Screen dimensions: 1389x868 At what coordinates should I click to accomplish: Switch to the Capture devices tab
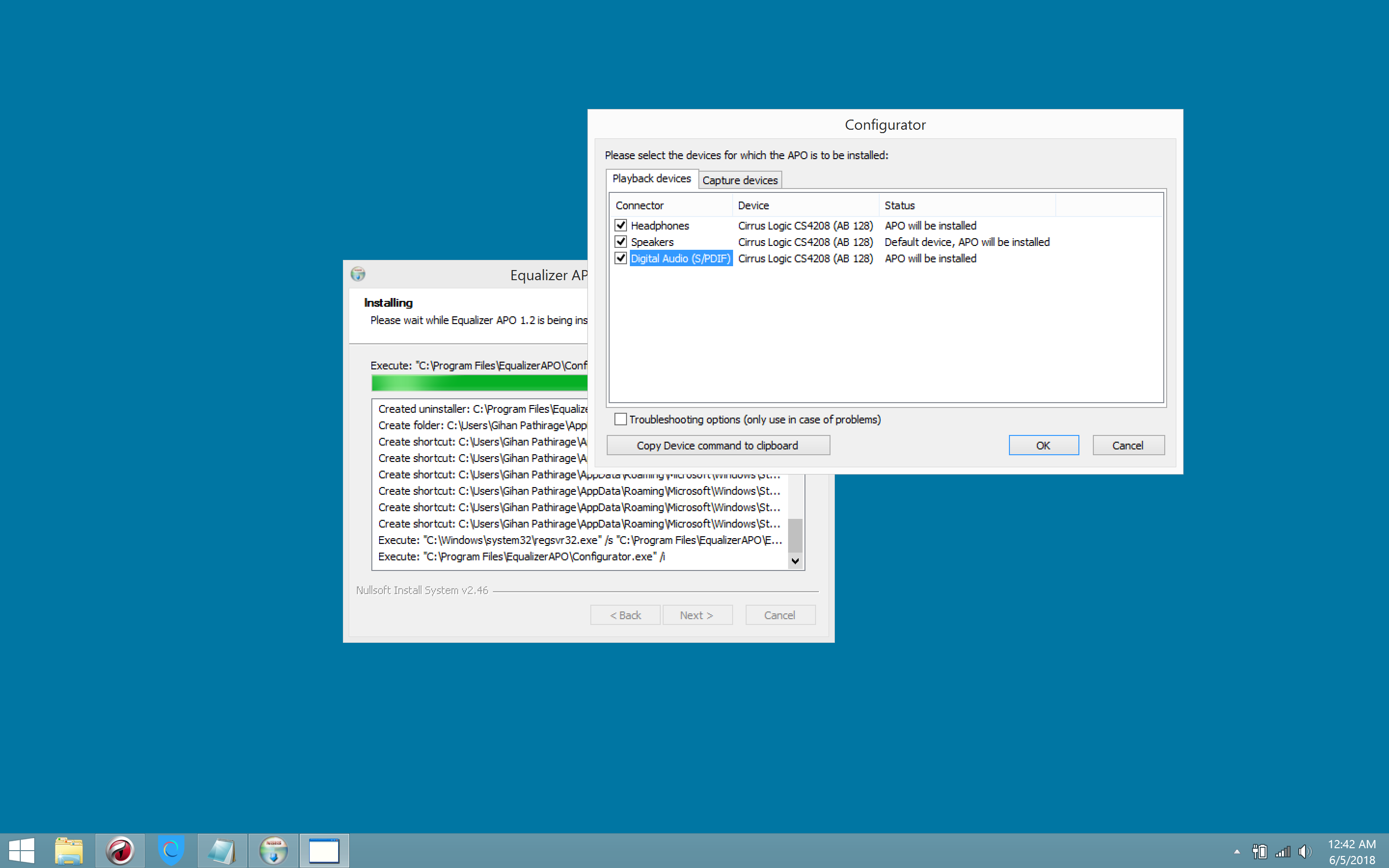pos(740,180)
